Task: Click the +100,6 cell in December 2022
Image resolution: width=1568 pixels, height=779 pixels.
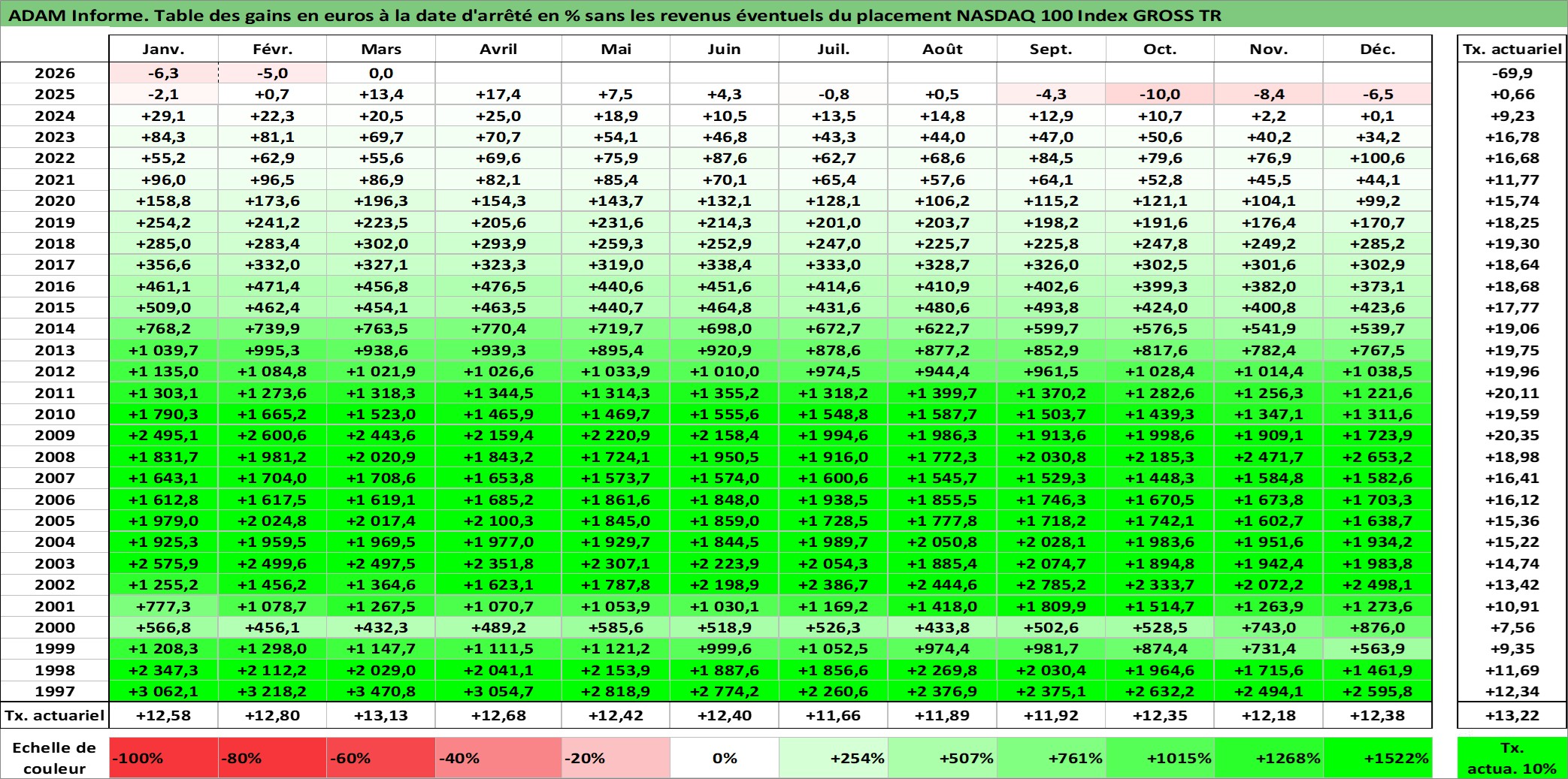Action: [1378, 158]
